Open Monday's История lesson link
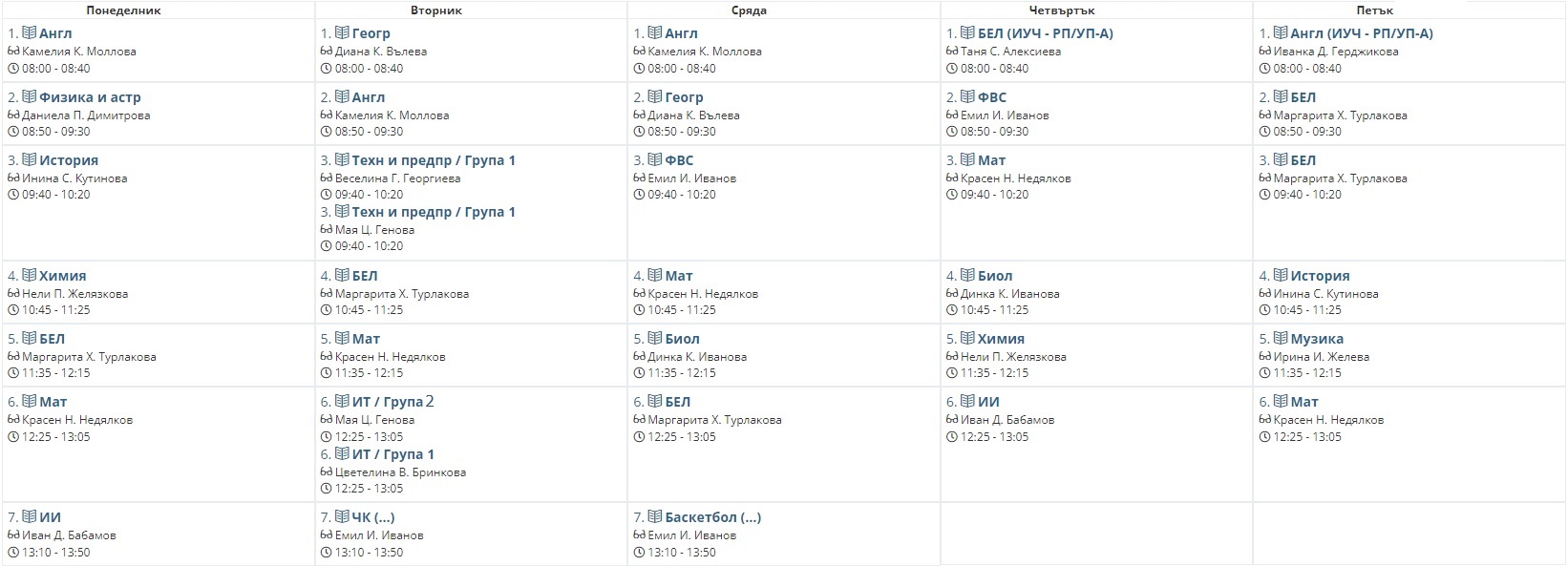Image resolution: width=1568 pixels, height=566 pixels. tap(69, 160)
